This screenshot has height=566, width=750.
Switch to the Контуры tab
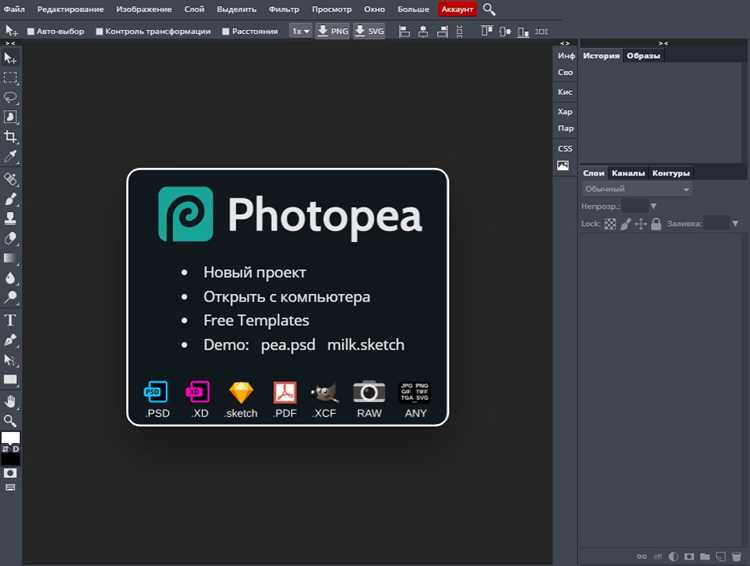pyautogui.click(x=671, y=173)
